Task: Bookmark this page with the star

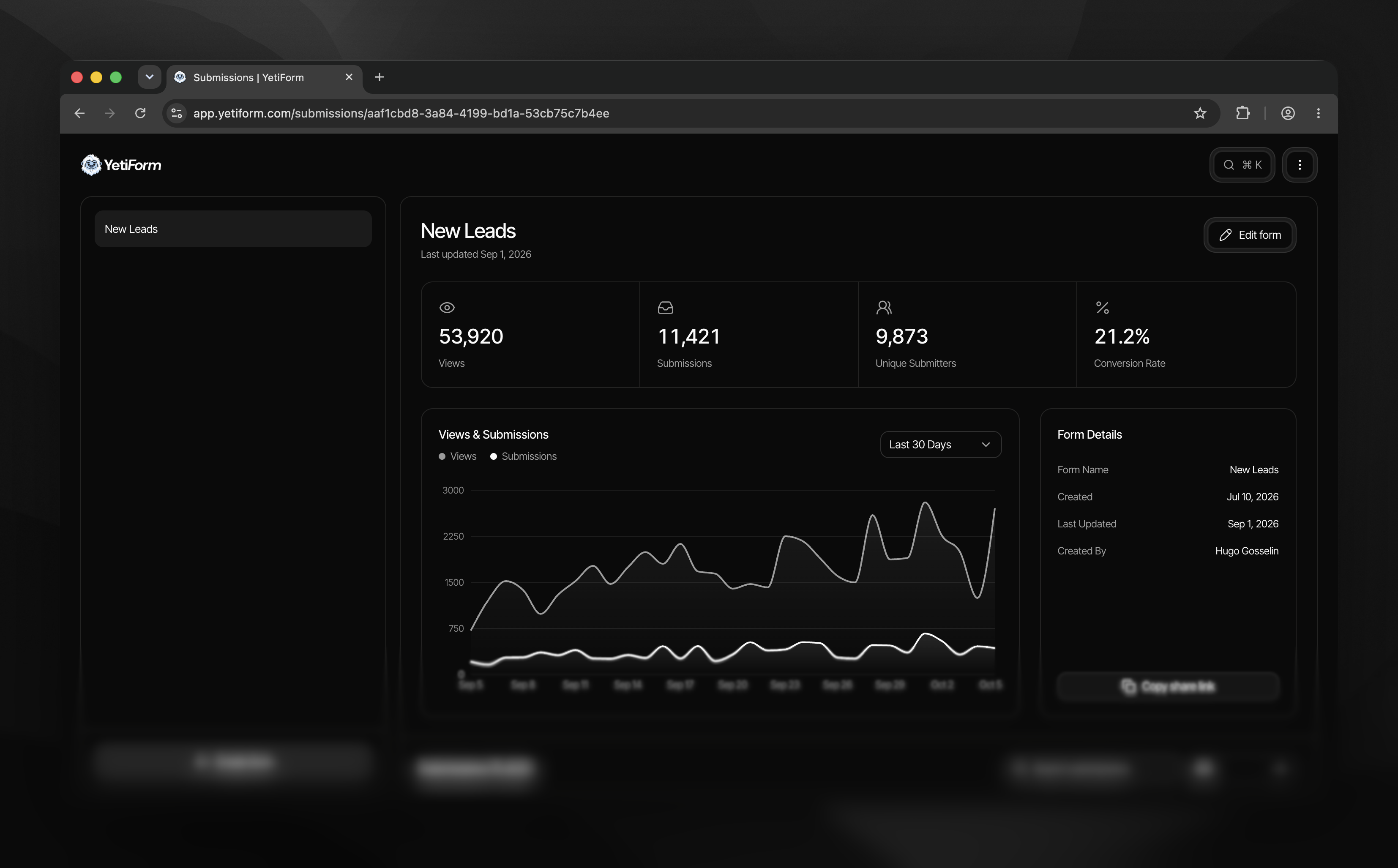Action: pyautogui.click(x=1200, y=113)
